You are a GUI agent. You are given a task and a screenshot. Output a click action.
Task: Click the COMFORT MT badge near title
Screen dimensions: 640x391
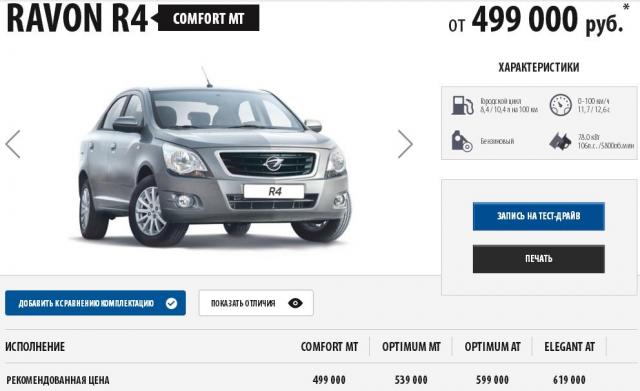(x=208, y=18)
